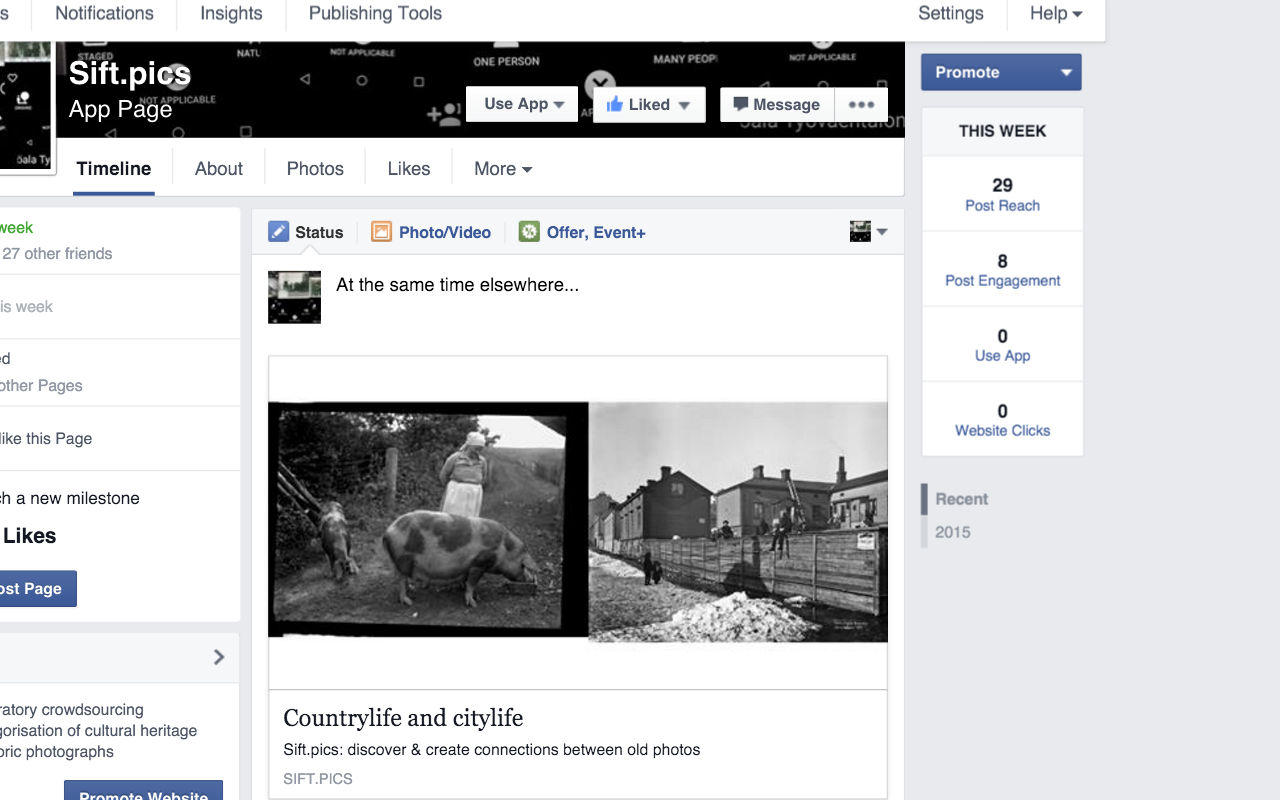Click the SIFT.PICS domain text
The height and width of the screenshot is (800, 1280).
[318, 779]
